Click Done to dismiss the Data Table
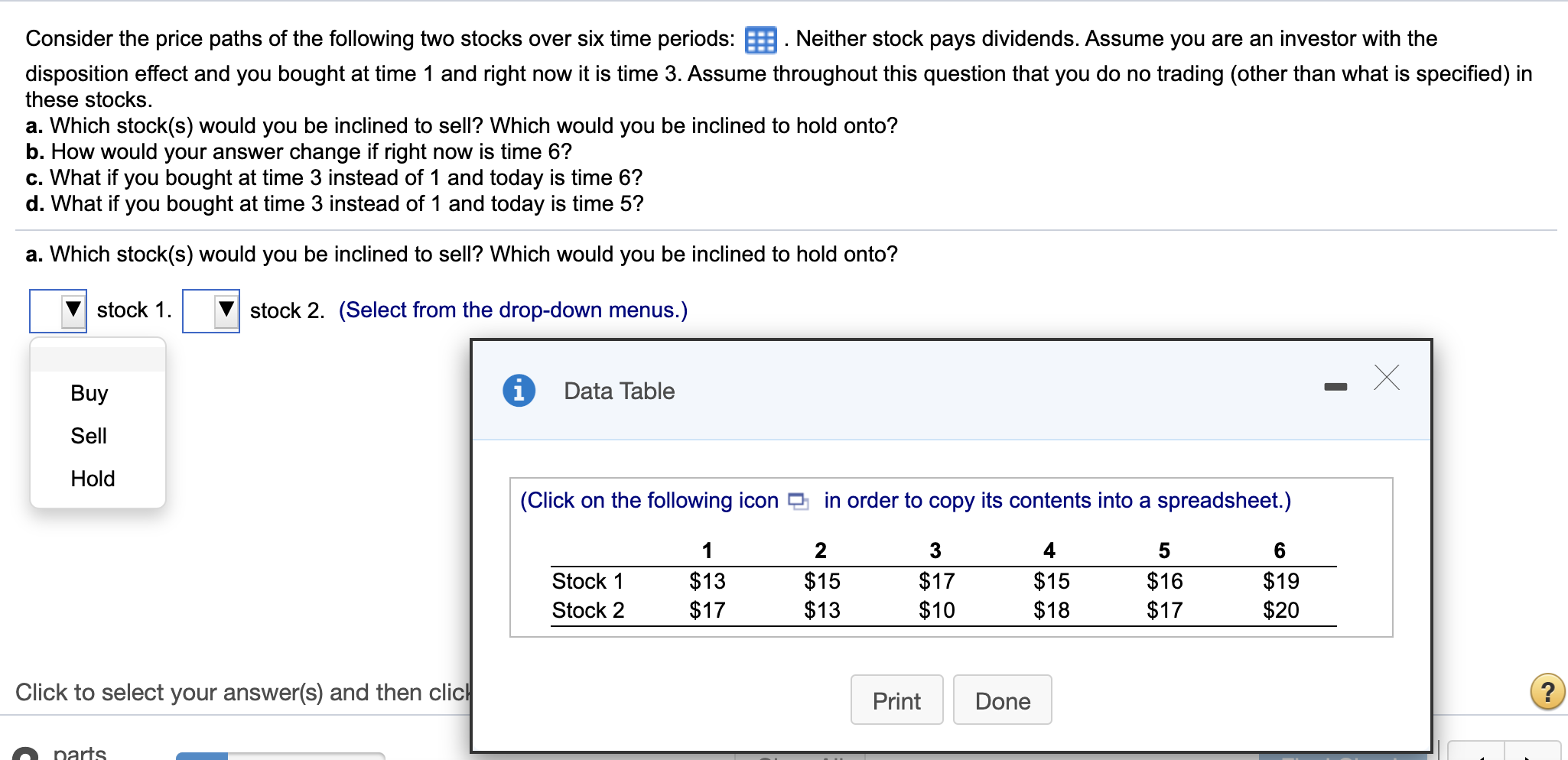 (x=1002, y=700)
